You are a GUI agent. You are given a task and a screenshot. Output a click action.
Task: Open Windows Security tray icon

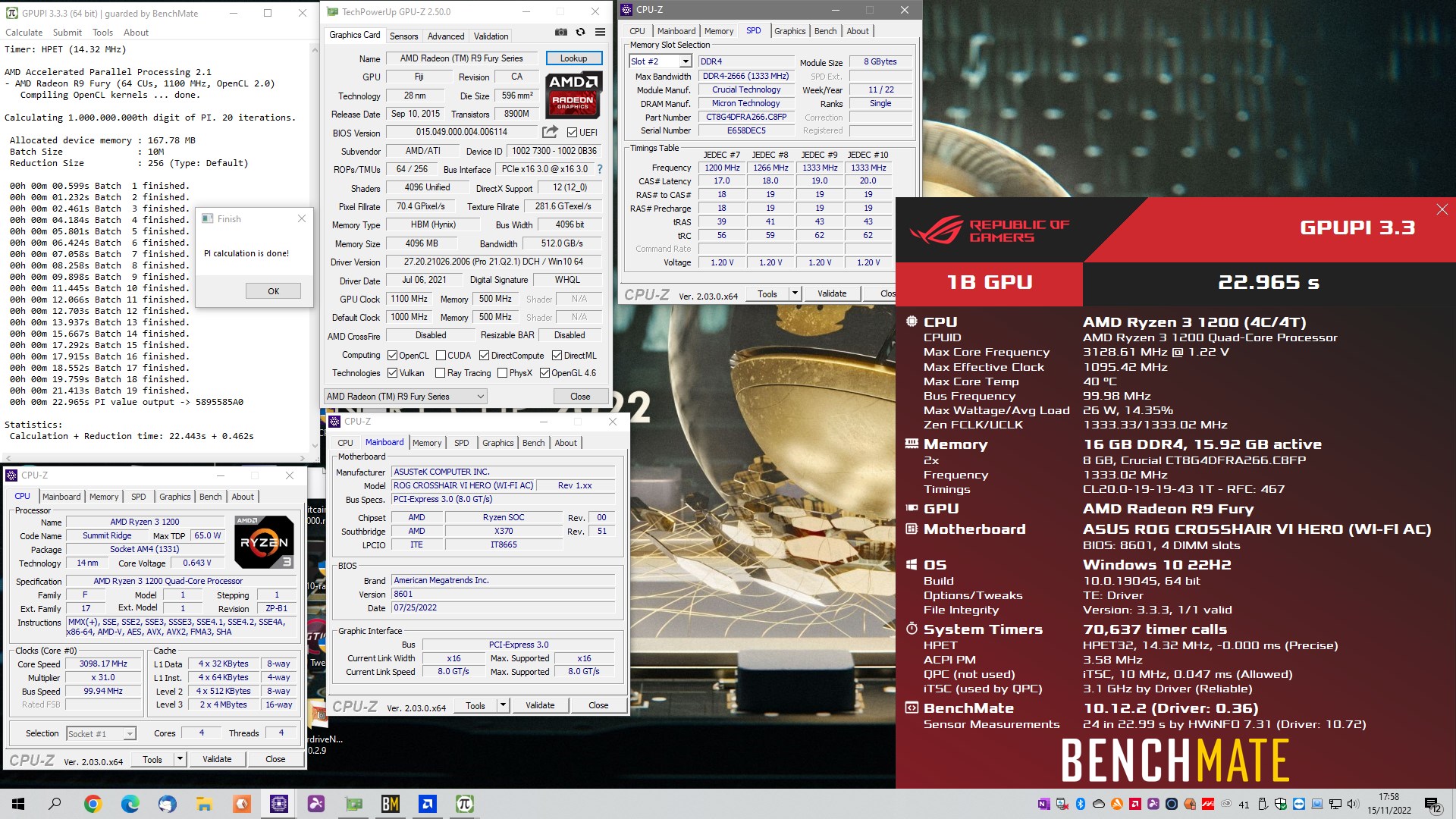1281,804
